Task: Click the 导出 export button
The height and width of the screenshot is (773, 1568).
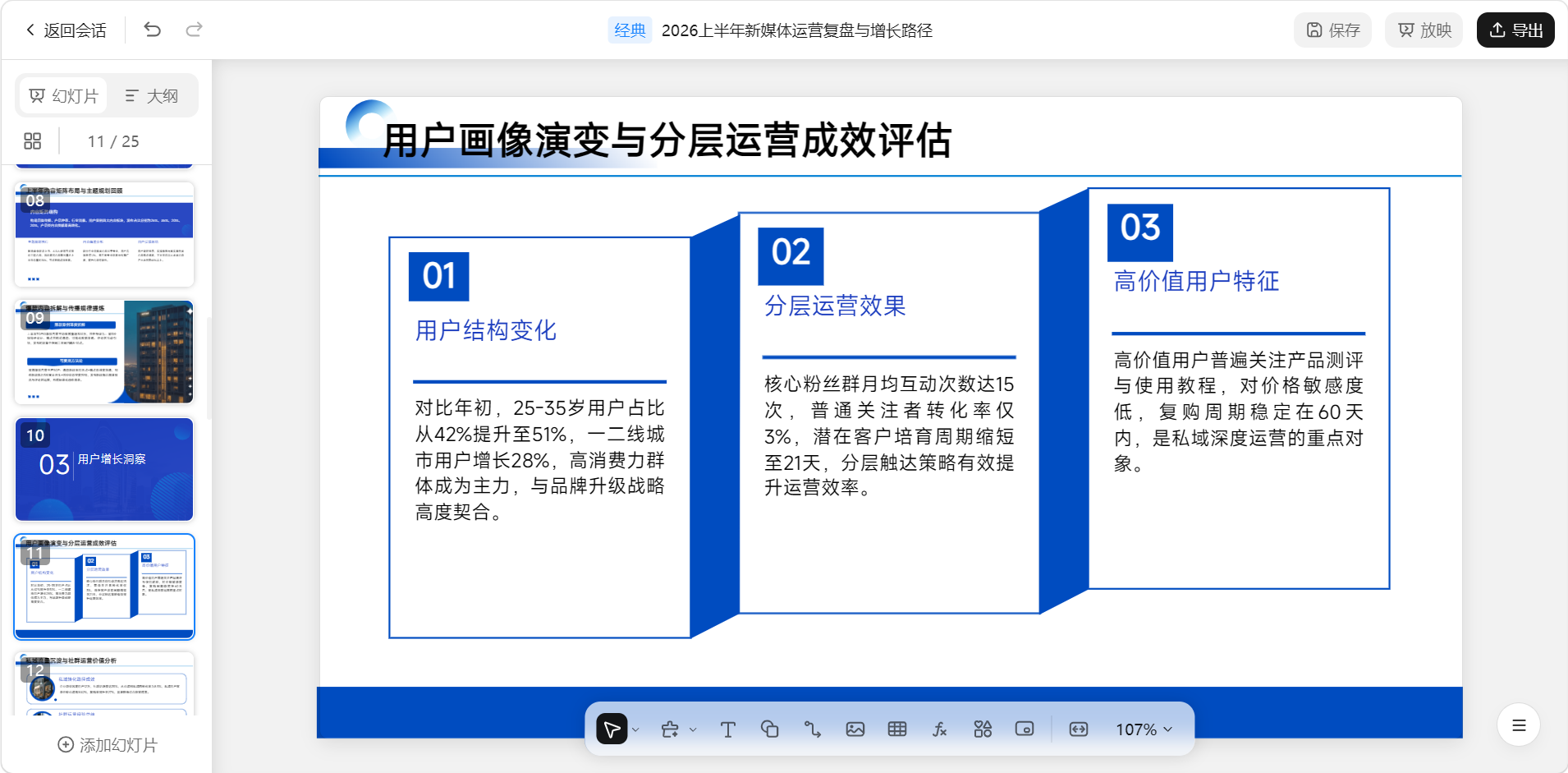Action: tap(1515, 30)
